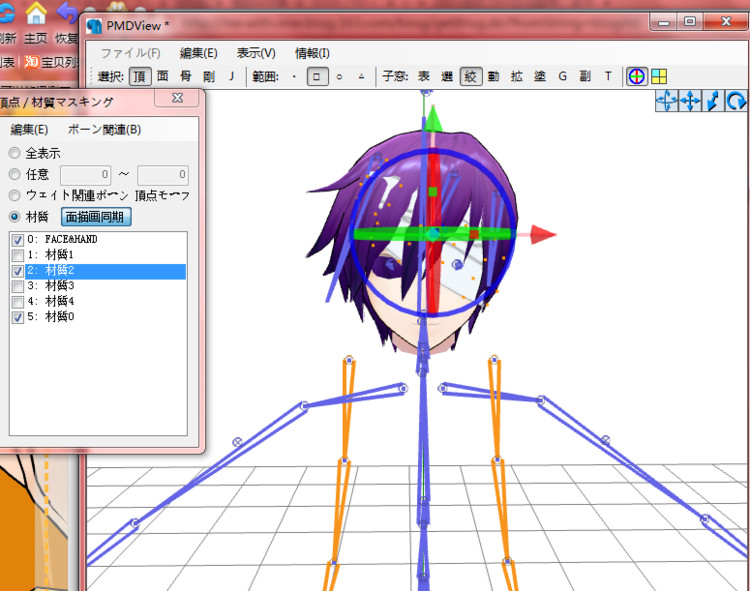This screenshot has width=750, height=591.
Task: Check the 3: 材質3 checkbox
Action: click(x=18, y=286)
